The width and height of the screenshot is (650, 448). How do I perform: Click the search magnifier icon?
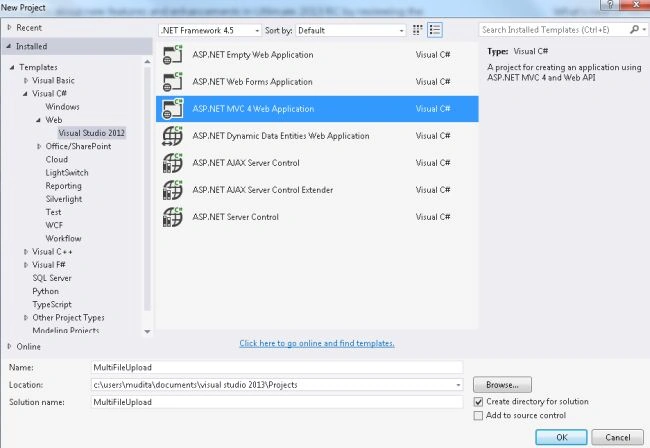[x=634, y=29]
